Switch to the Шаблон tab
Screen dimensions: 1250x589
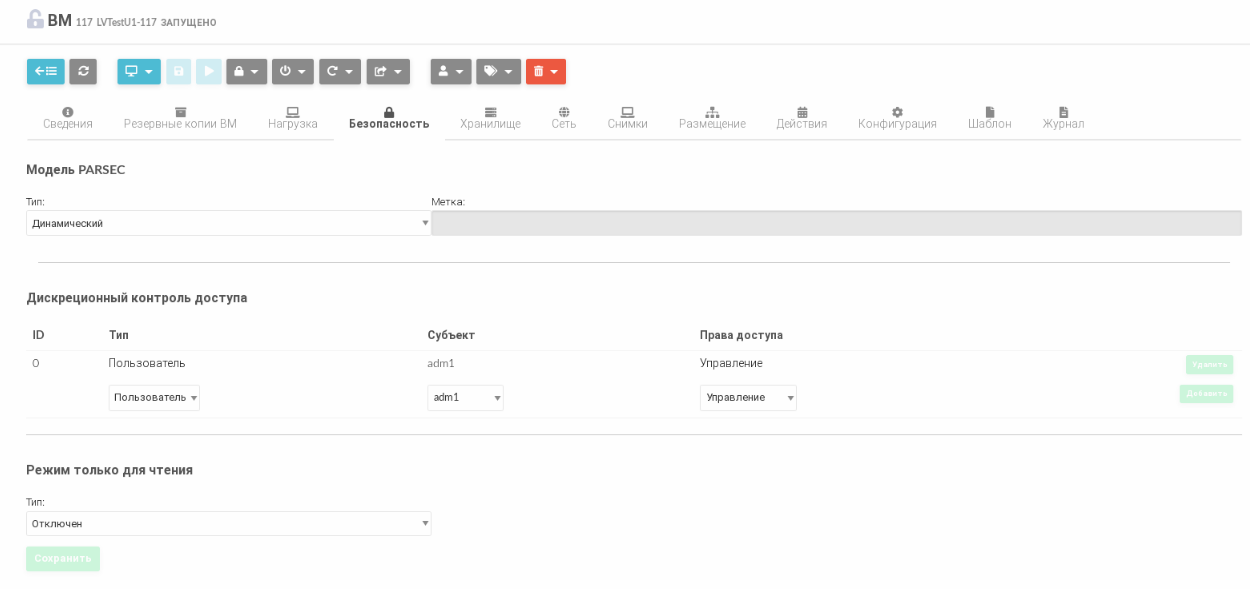click(x=990, y=118)
